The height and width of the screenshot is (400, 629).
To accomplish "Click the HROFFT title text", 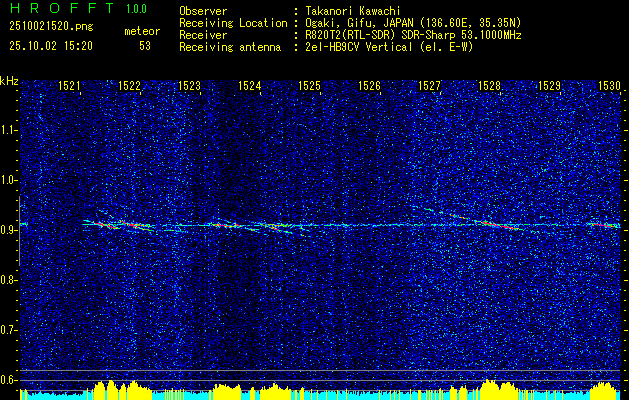I will pyautogui.click(x=62, y=8).
